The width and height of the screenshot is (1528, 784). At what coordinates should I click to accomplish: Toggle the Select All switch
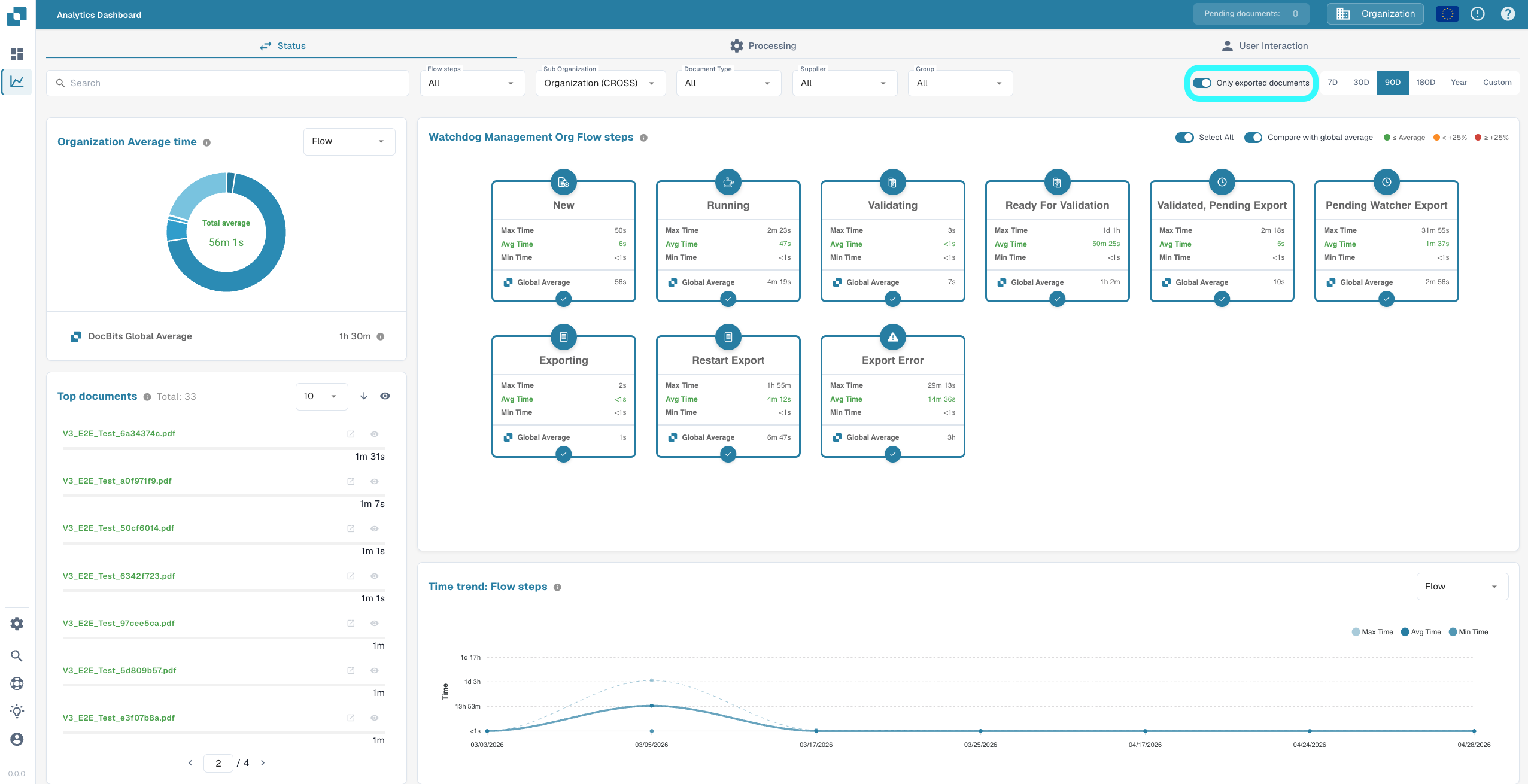coord(1184,138)
